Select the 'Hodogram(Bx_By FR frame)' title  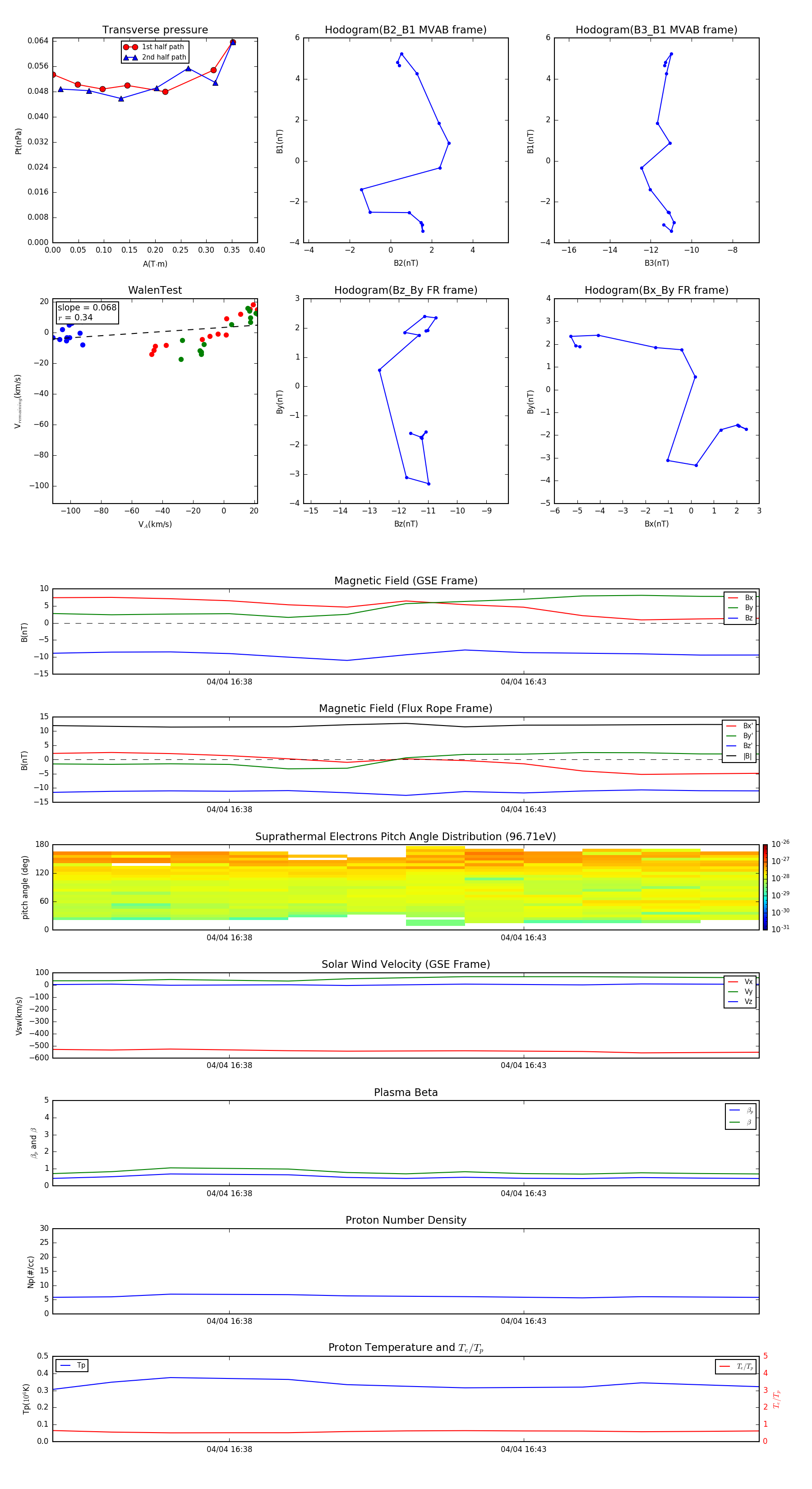point(656,290)
